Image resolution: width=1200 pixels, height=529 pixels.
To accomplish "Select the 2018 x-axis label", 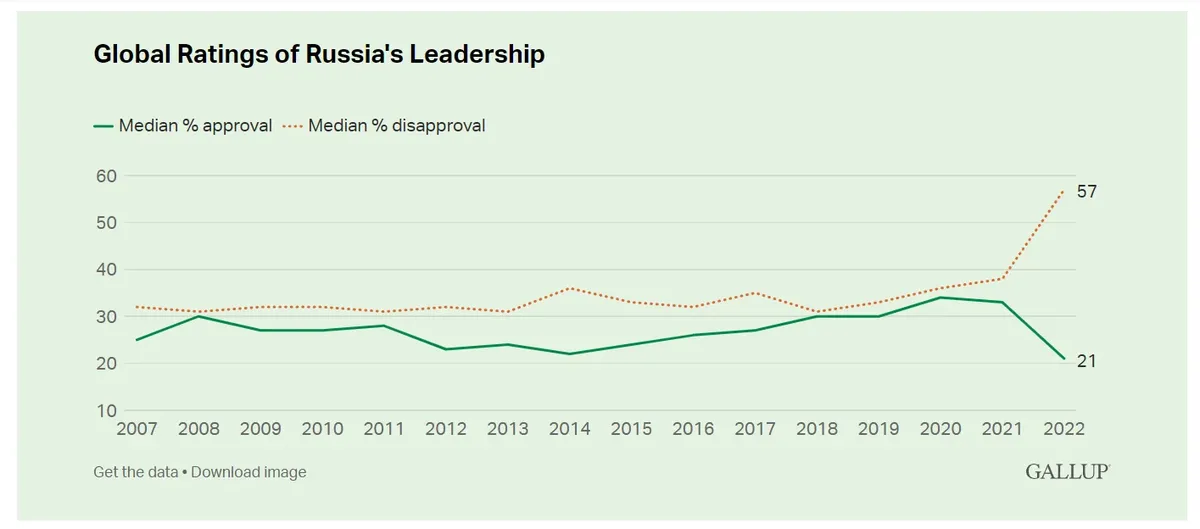I will [816, 429].
